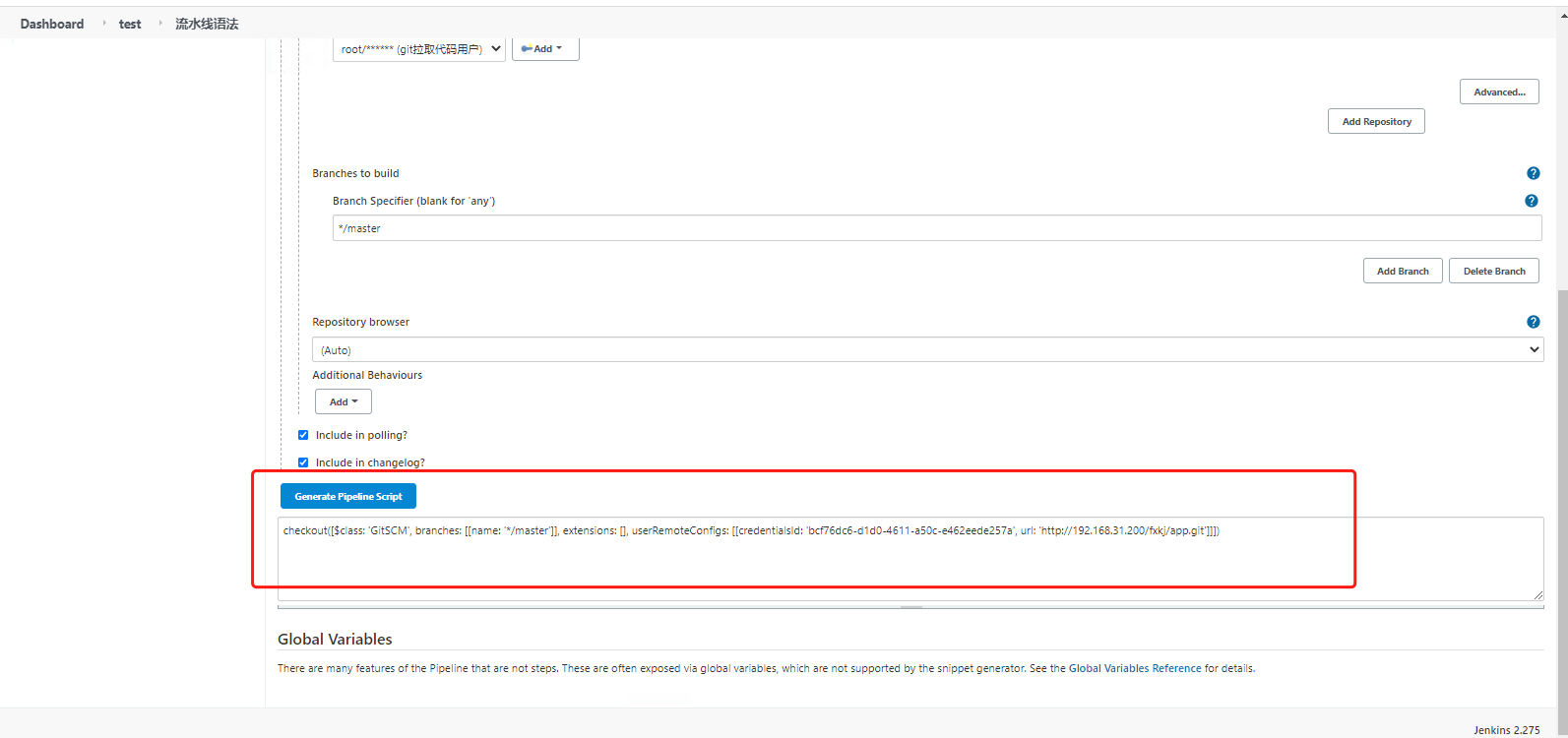Expand the Repository browser (Auto) dropdown

pos(927,349)
